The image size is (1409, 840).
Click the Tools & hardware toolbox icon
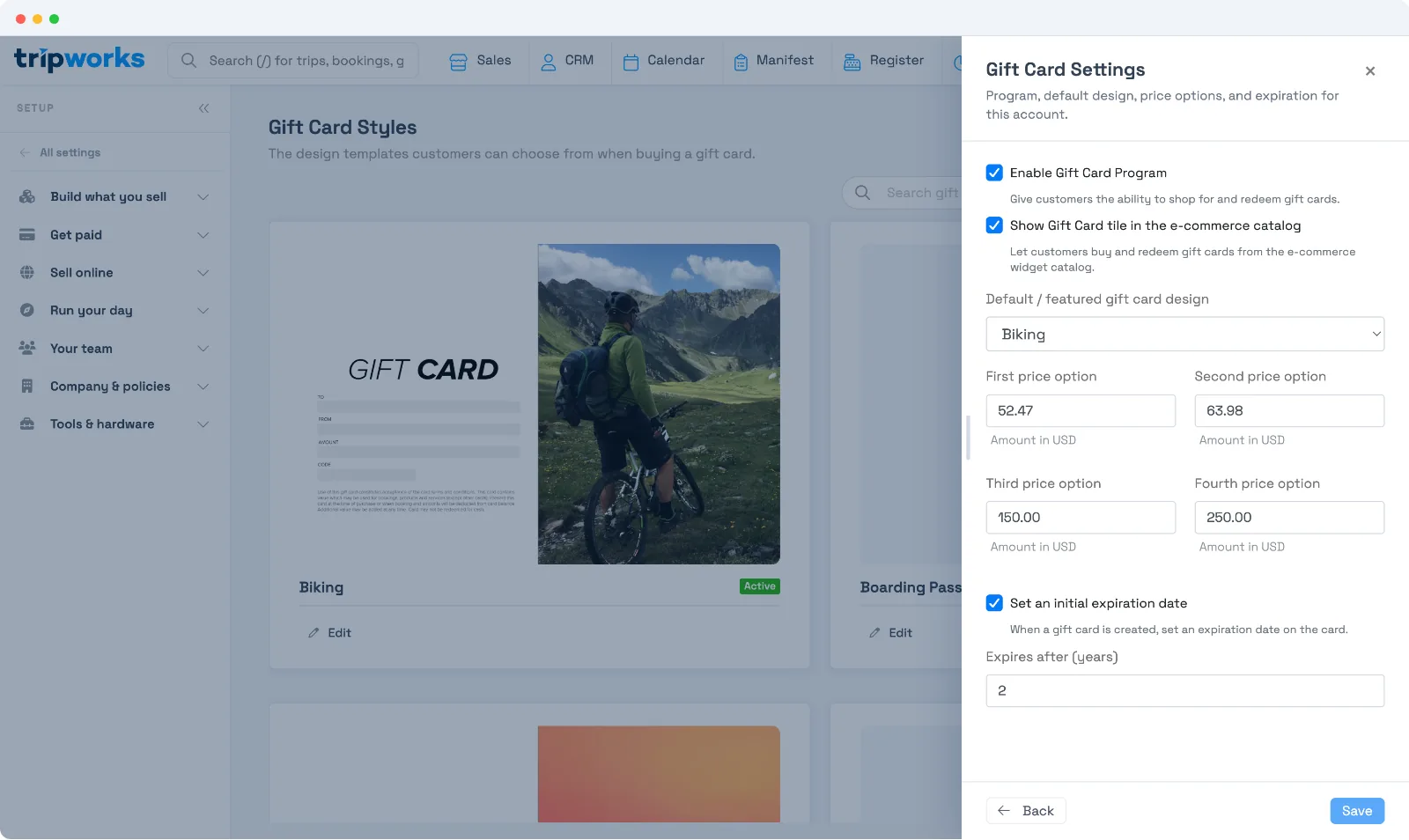point(27,424)
